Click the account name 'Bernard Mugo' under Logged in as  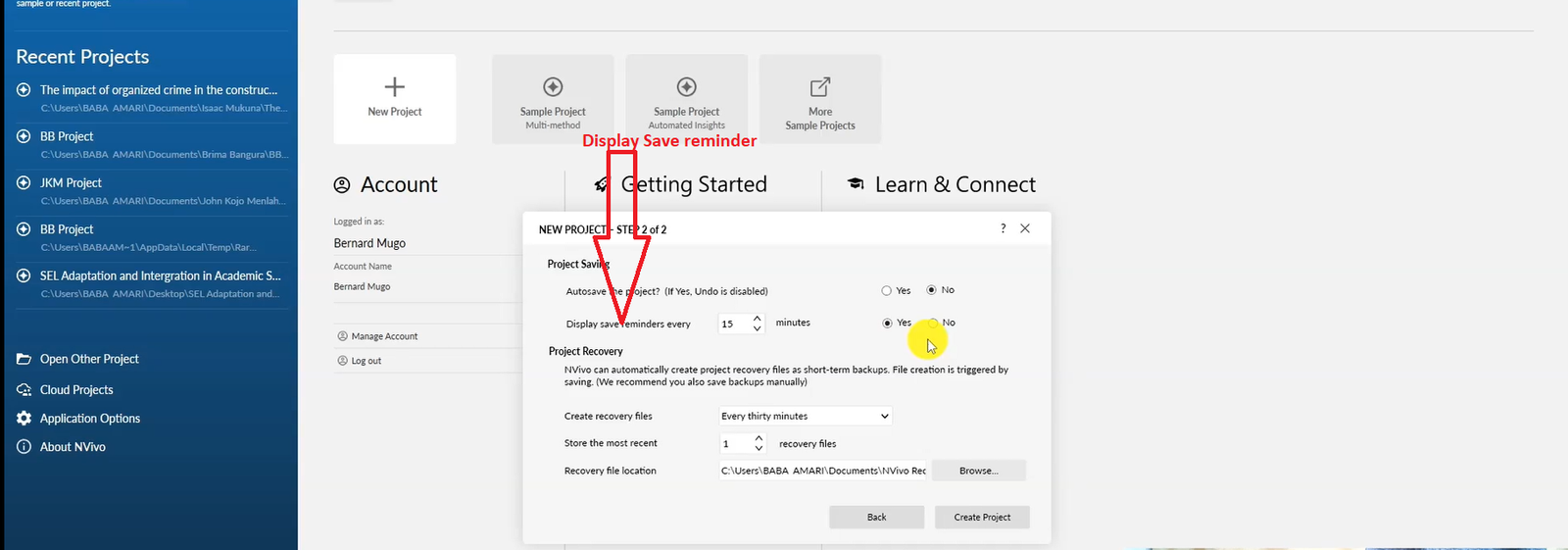point(369,243)
